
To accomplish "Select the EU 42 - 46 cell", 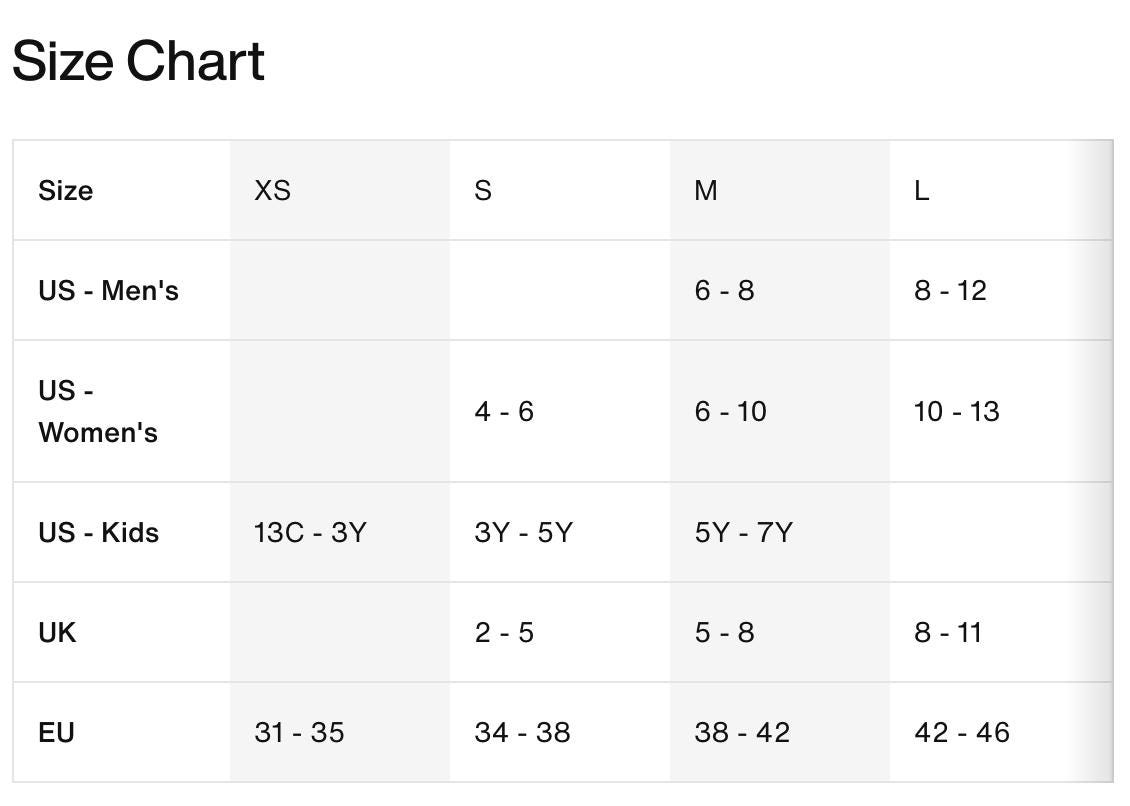I will 962,732.
